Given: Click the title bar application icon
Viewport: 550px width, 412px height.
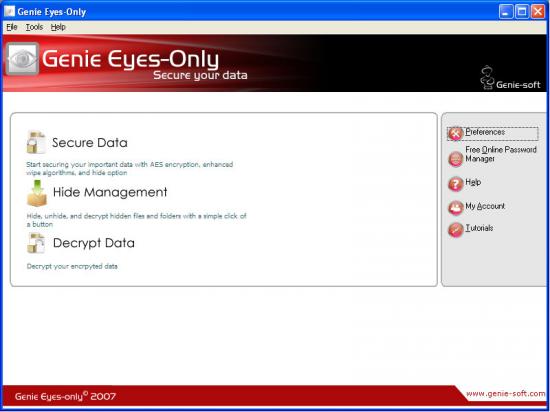Looking at the screenshot, I should pos(9,12).
